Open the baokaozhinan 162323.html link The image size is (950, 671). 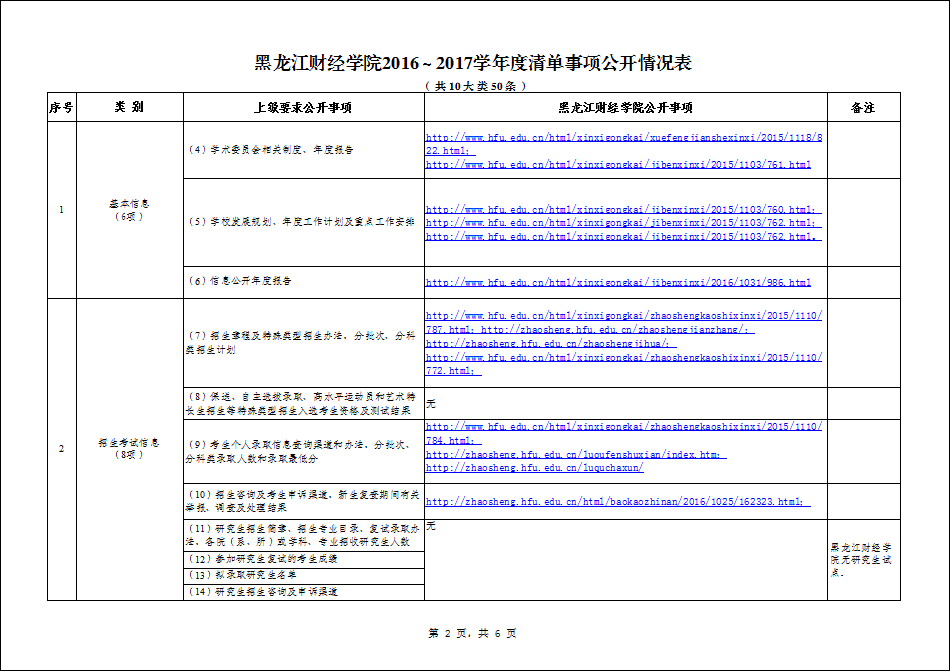point(617,501)
